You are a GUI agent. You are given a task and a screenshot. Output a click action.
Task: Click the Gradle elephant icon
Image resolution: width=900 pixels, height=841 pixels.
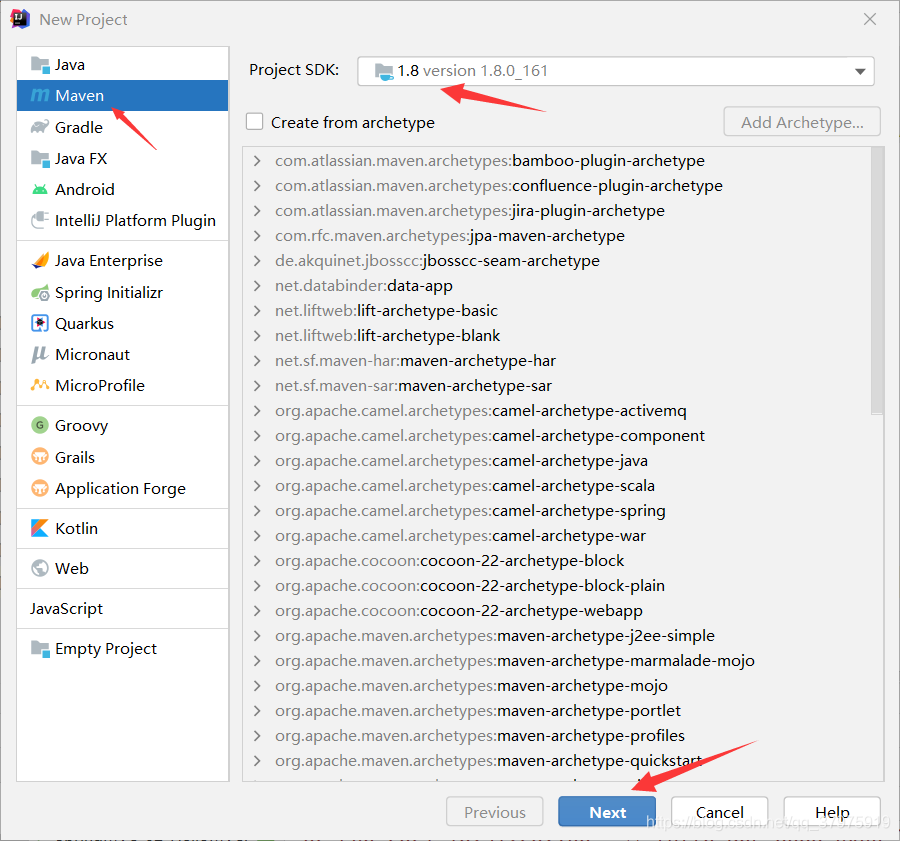(x=40, y=127)
